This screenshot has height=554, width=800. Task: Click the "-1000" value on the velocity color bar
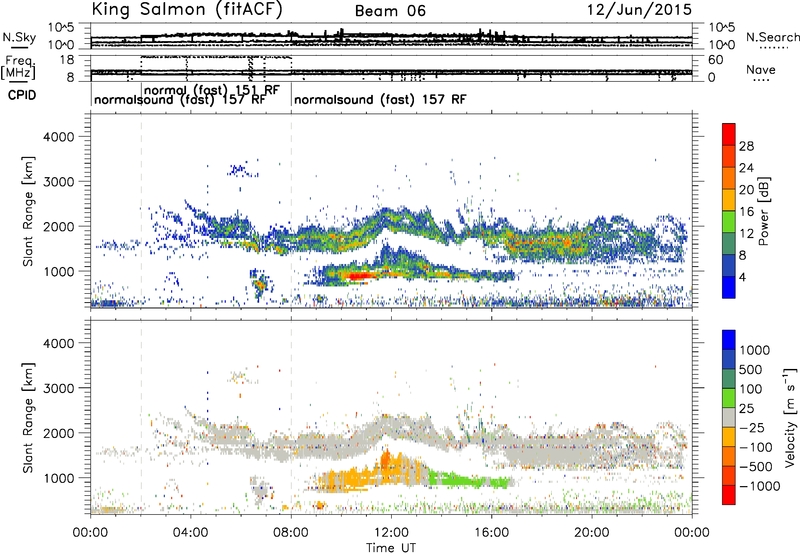click(760, 486)
